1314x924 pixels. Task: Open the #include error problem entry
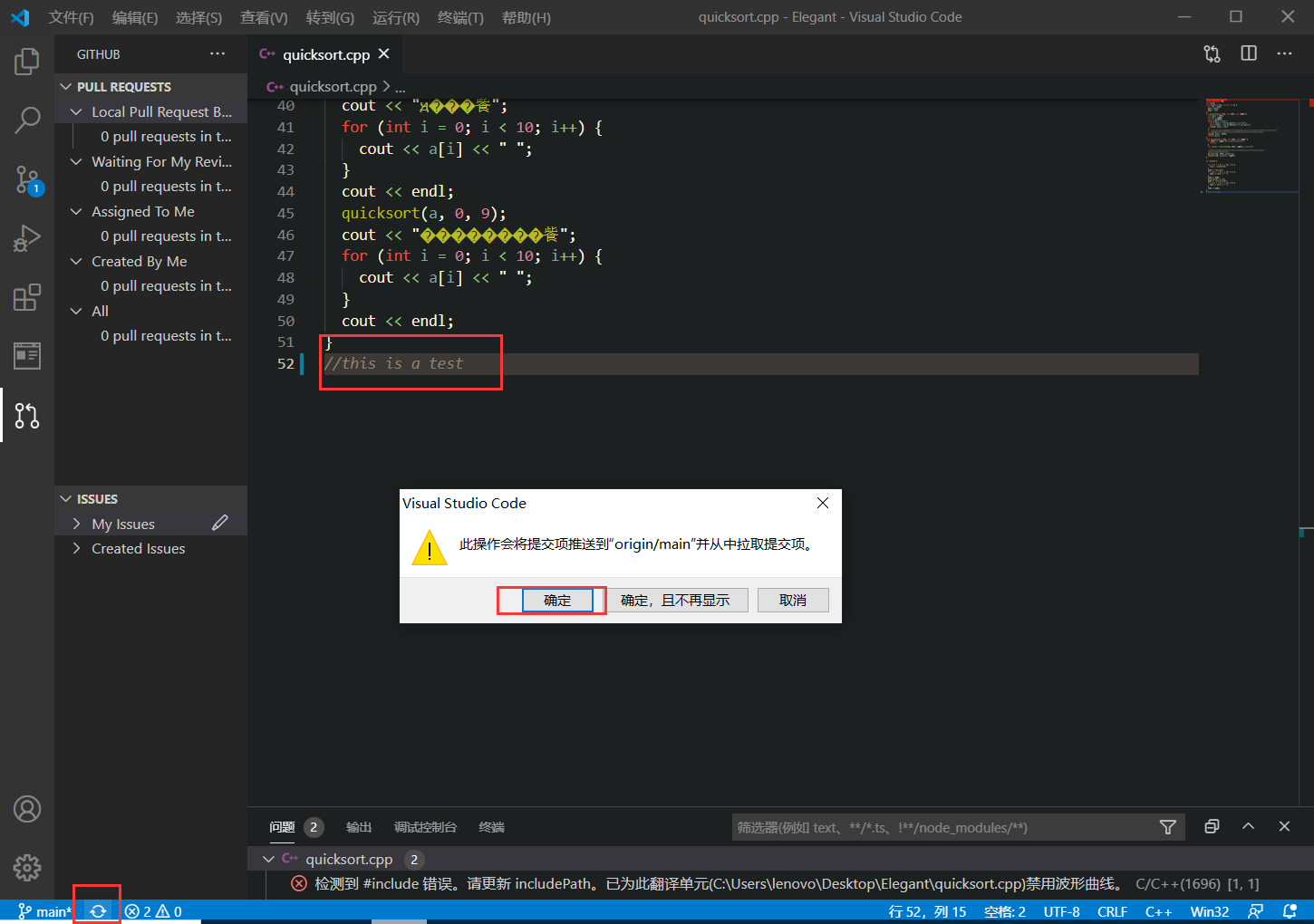tap(780, 883)
